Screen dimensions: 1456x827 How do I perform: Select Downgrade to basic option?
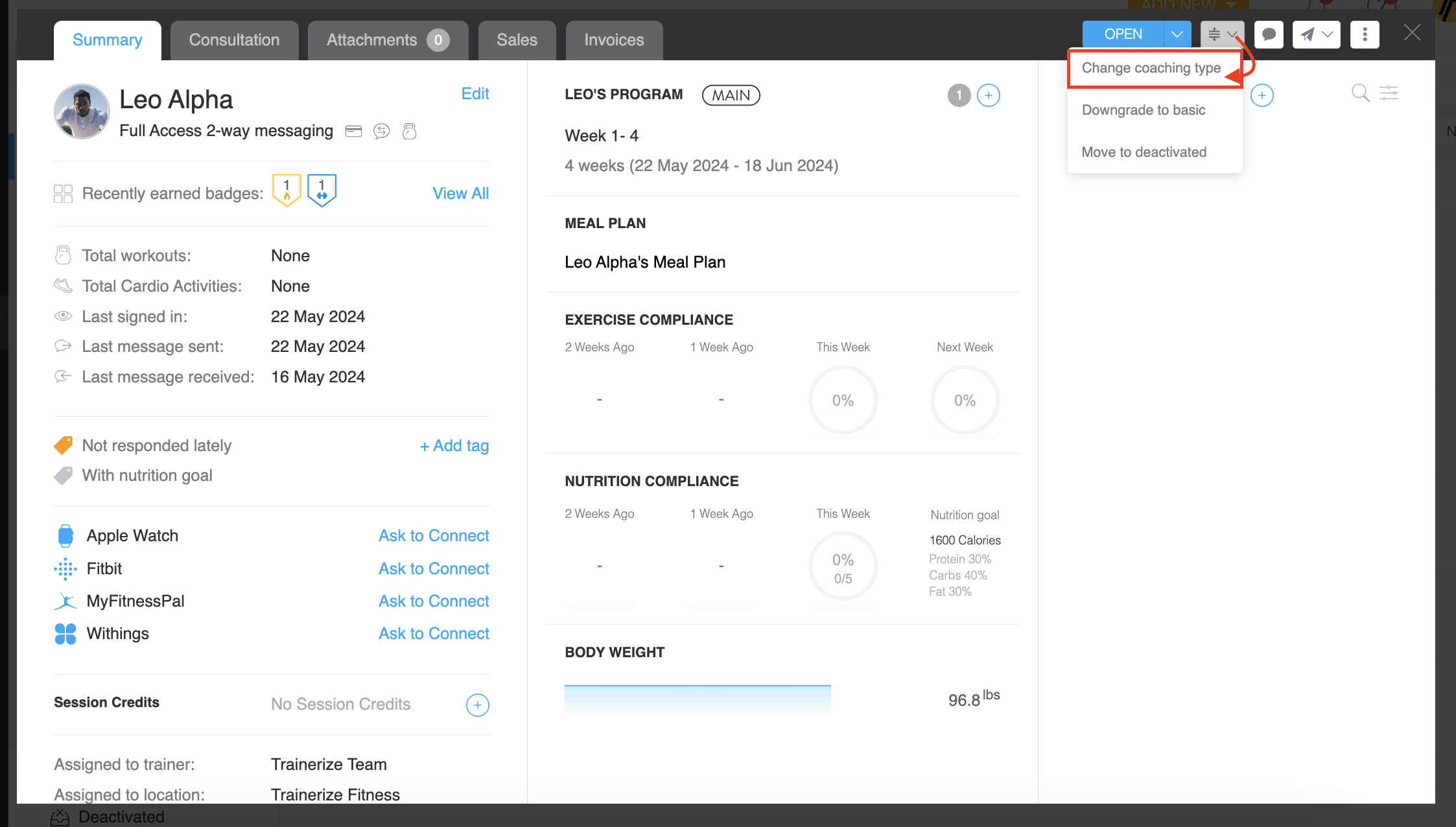pos(1144,110)
